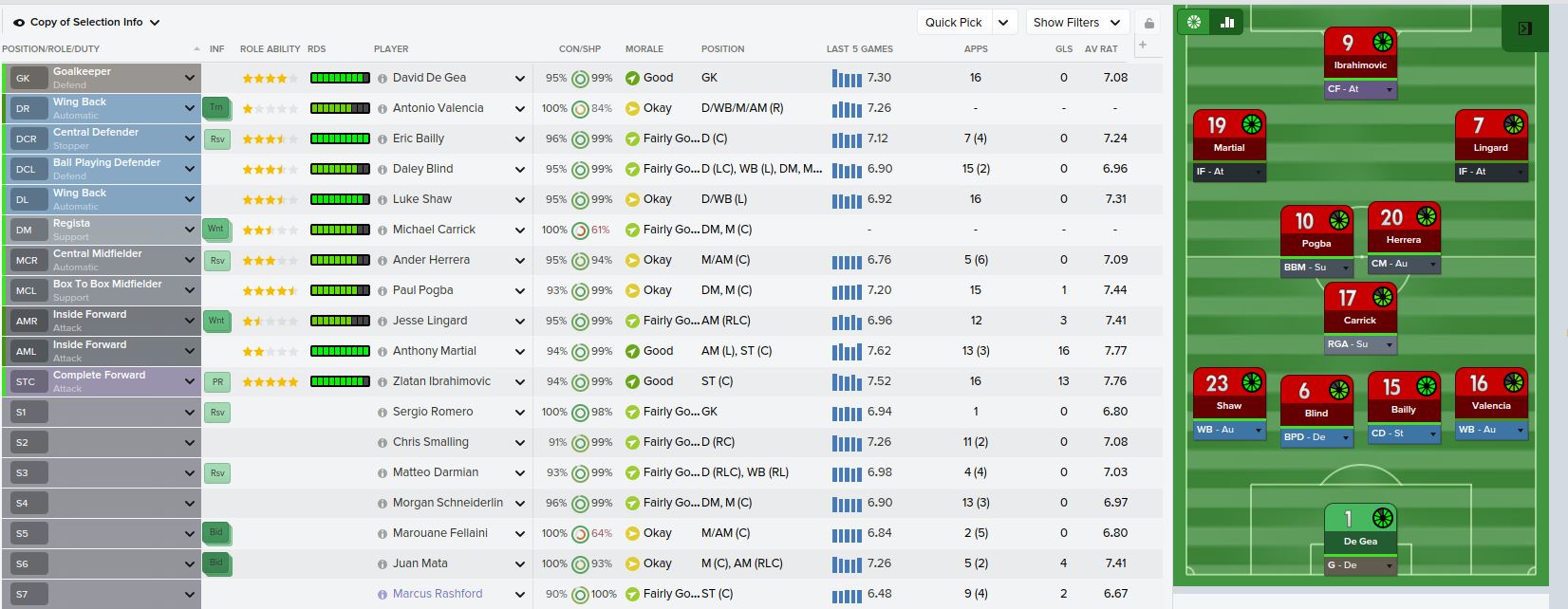
Task: Select the De Gea player card on pitch
Action: click(1360, 529)
